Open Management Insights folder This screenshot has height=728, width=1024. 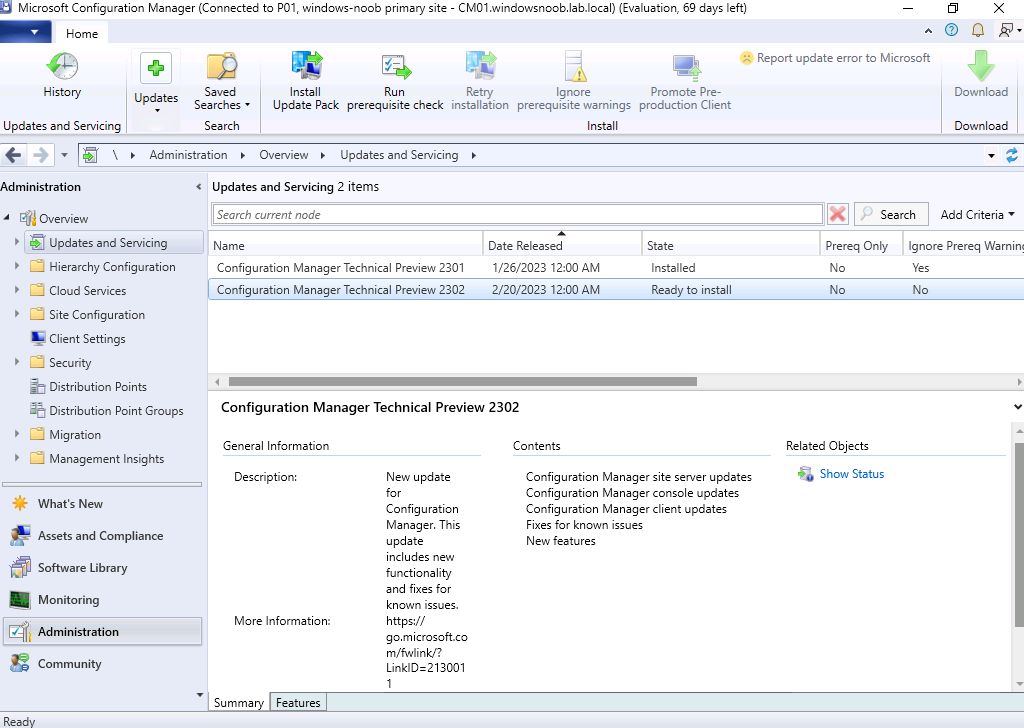click(106, 458)
